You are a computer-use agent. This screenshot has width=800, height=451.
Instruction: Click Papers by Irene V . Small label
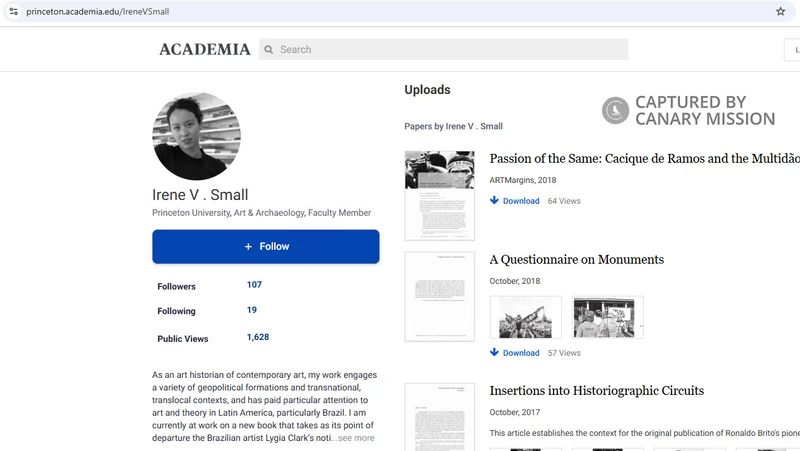tap(454, 126)
